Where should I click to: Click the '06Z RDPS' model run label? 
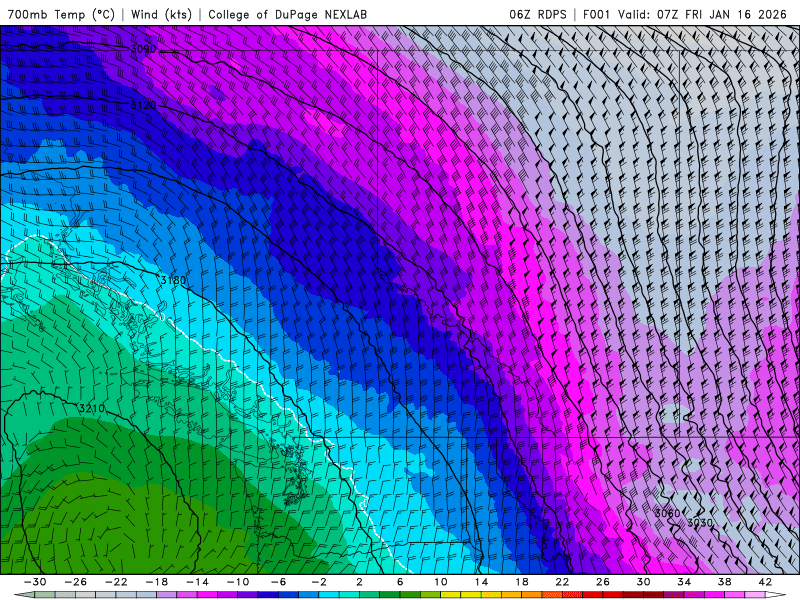pos(538,14)
